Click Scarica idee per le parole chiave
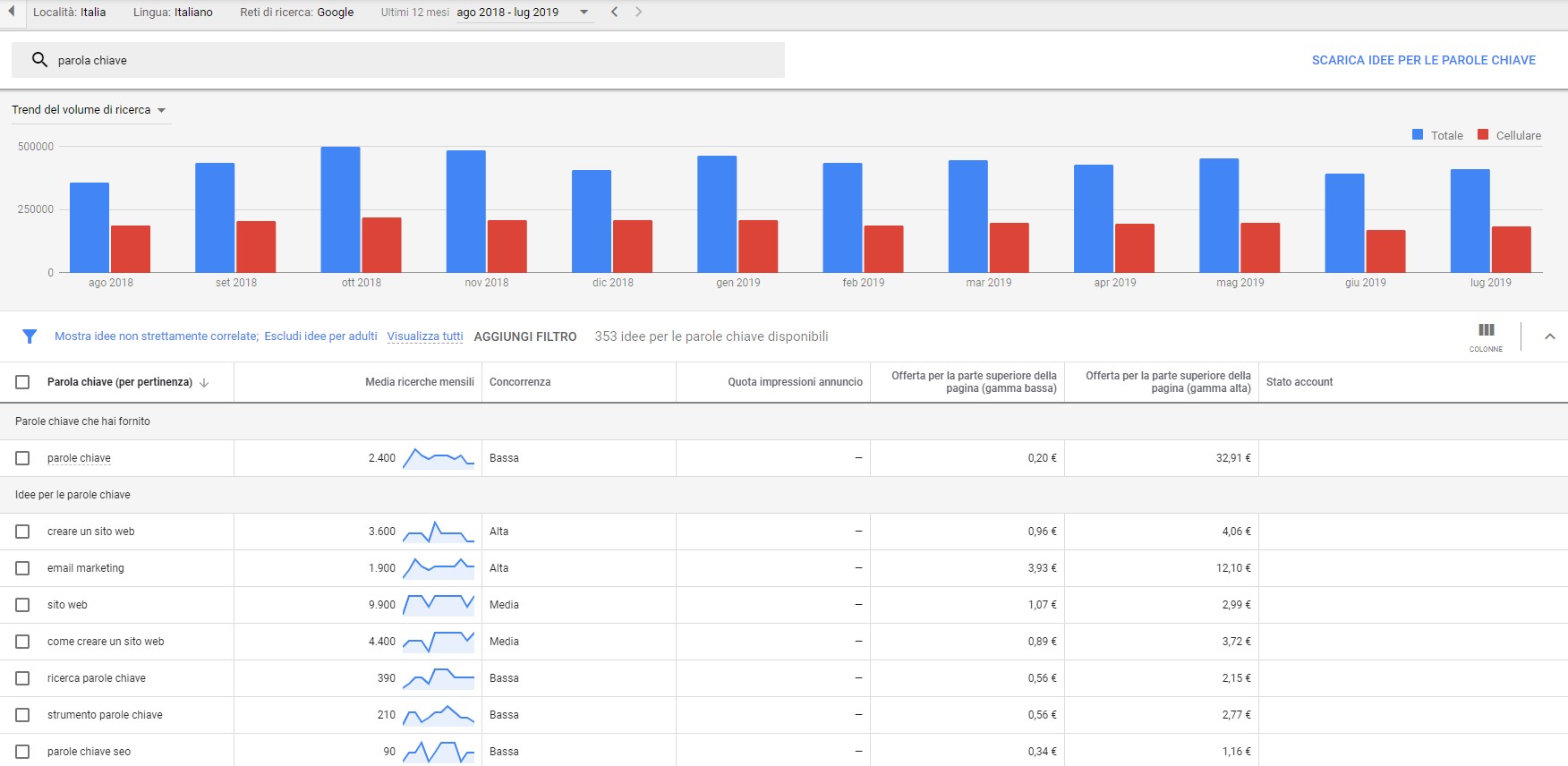Viewport: 1568px width, 766px height. click(1424, 60)
